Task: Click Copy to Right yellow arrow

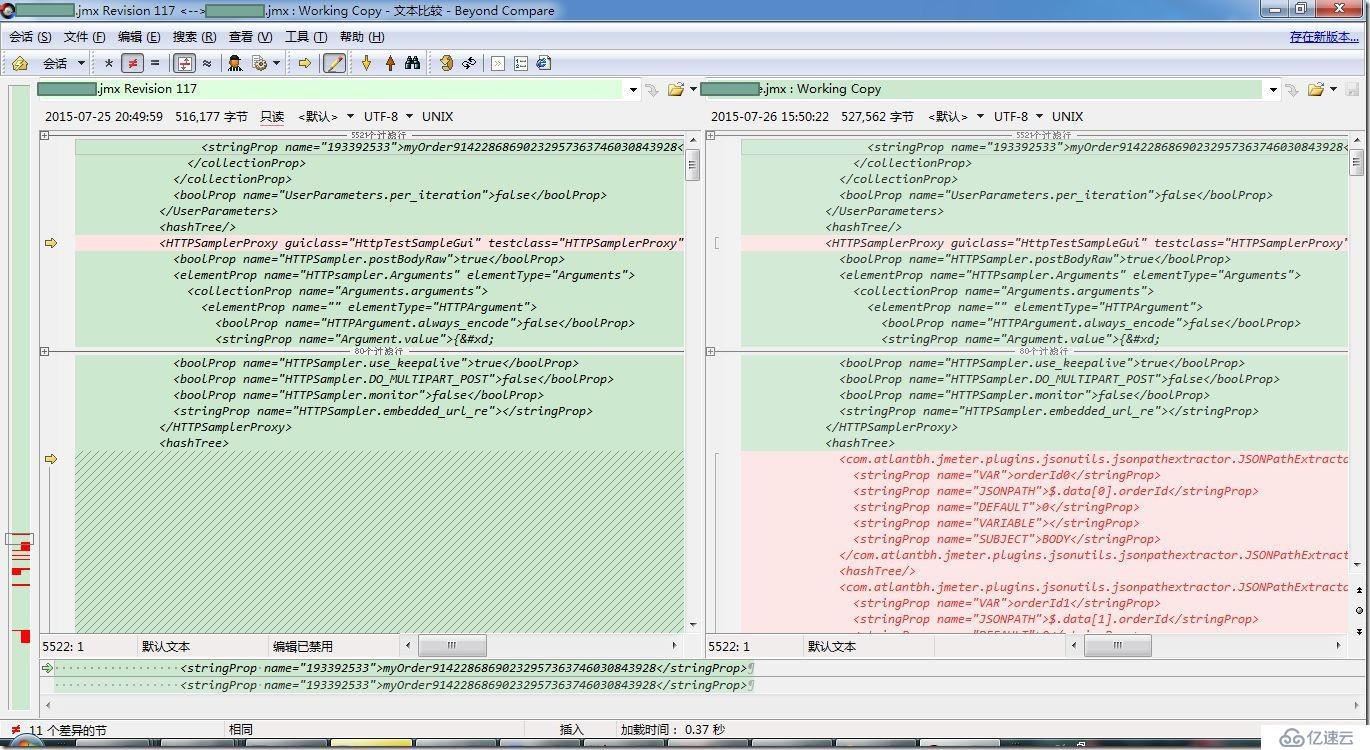Action: [305, 63]
